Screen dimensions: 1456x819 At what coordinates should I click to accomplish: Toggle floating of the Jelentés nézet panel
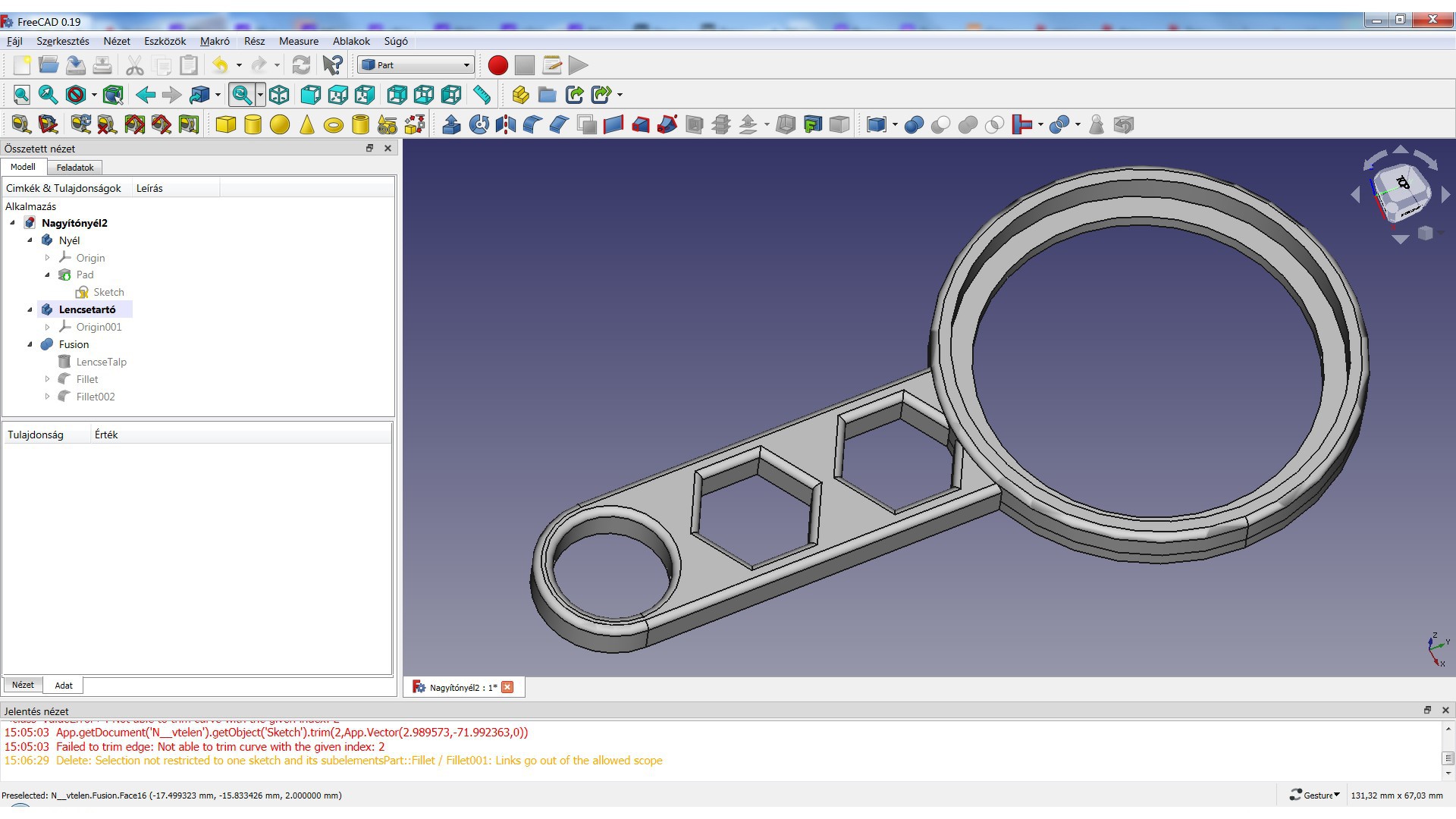coord(1427,711)
